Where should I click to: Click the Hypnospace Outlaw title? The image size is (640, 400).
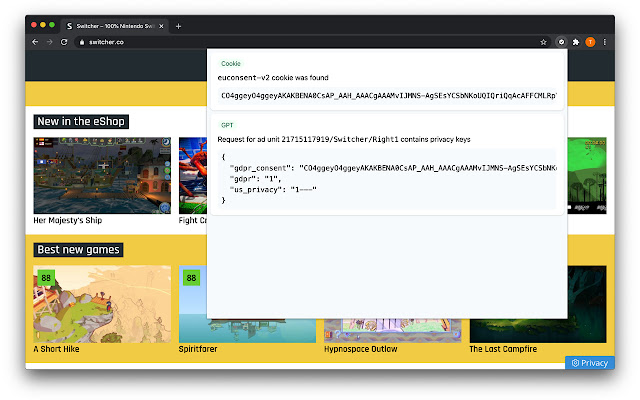pyautogui.click(x=361, y=349)
